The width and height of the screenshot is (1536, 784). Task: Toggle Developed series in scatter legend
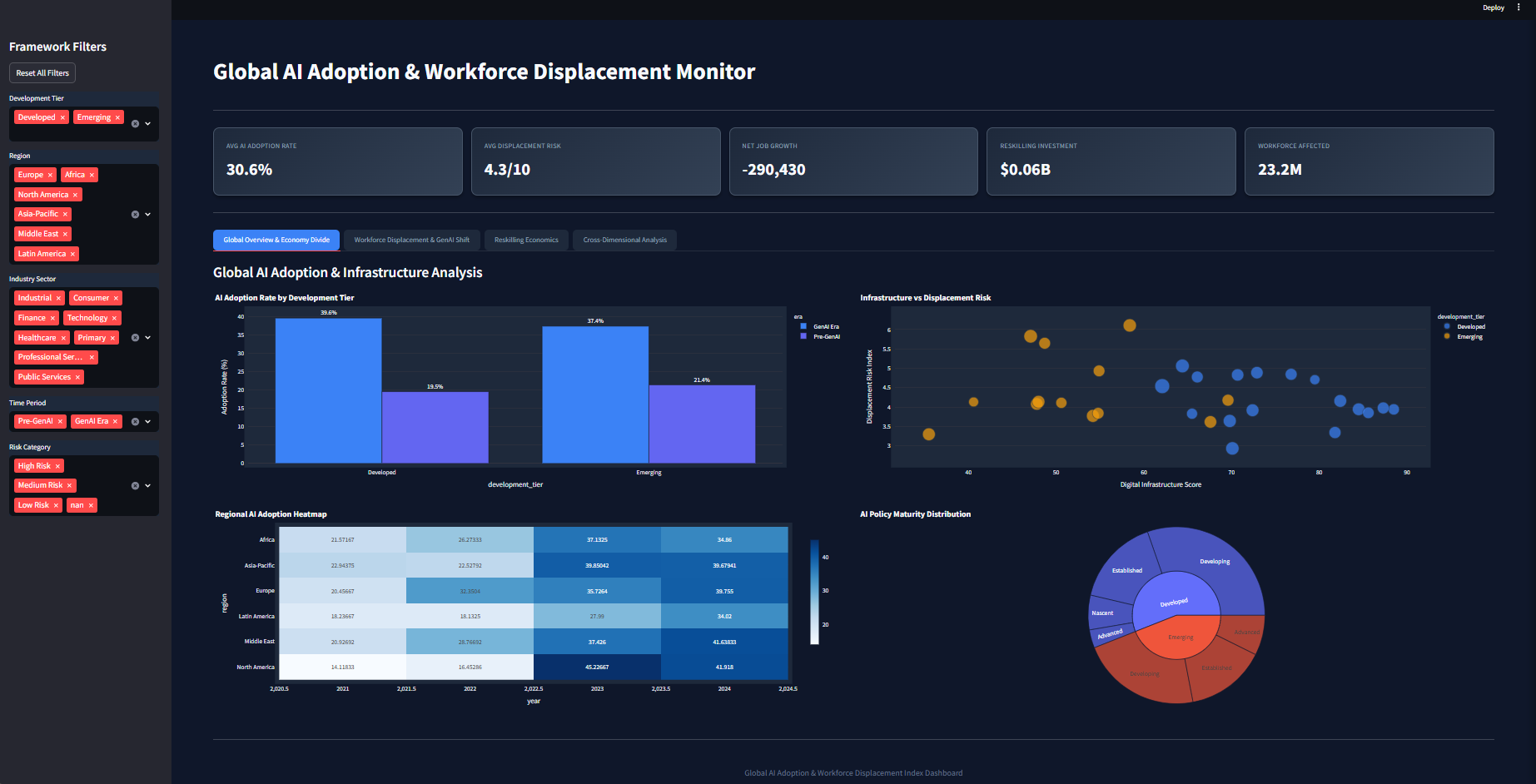click(1465, 327)
